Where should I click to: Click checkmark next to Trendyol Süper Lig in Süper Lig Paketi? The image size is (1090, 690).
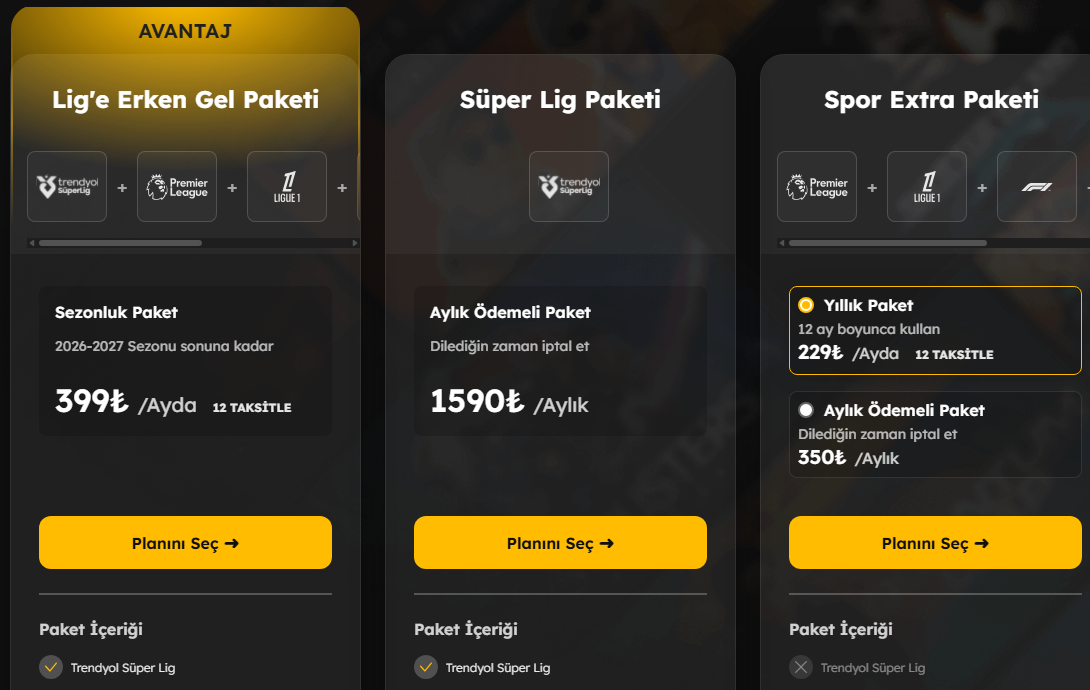coord(425,667)
